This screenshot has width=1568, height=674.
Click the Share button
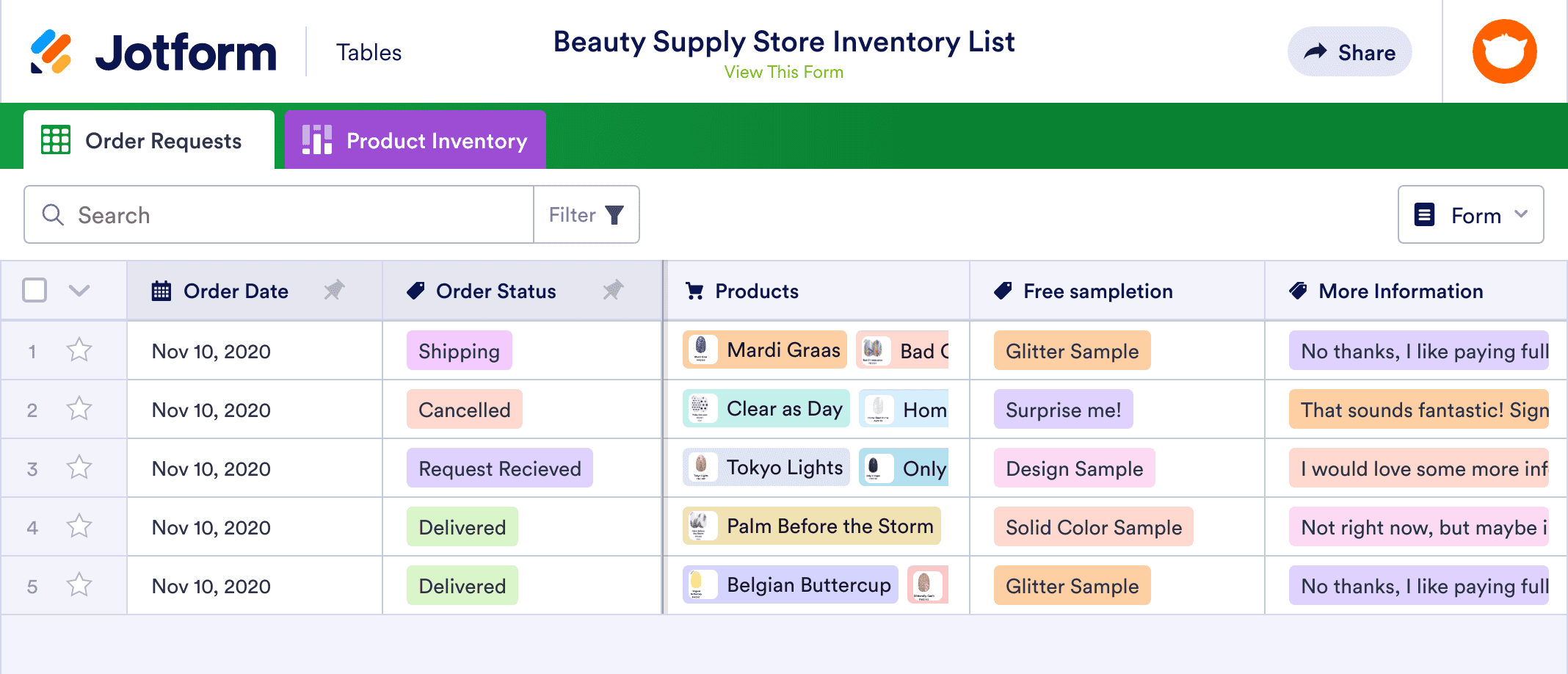[x=1349, y=52]
